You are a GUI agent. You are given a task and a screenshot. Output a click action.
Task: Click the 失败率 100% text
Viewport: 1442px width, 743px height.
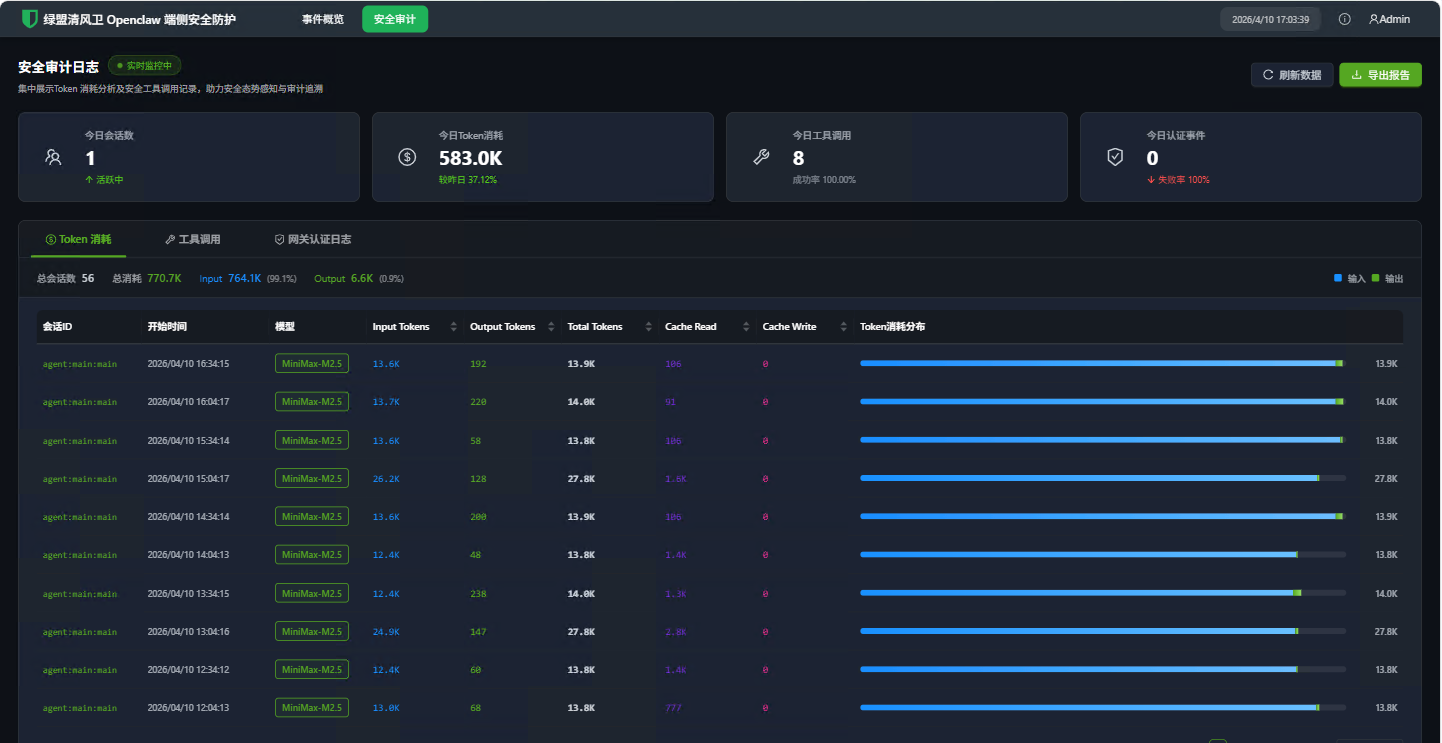tap(1178, 180)
